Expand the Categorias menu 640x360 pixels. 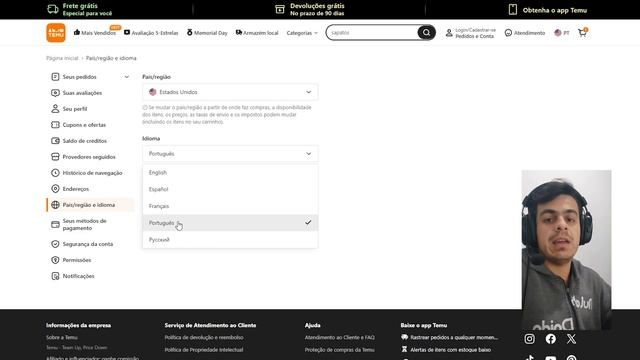coord(302,33)
